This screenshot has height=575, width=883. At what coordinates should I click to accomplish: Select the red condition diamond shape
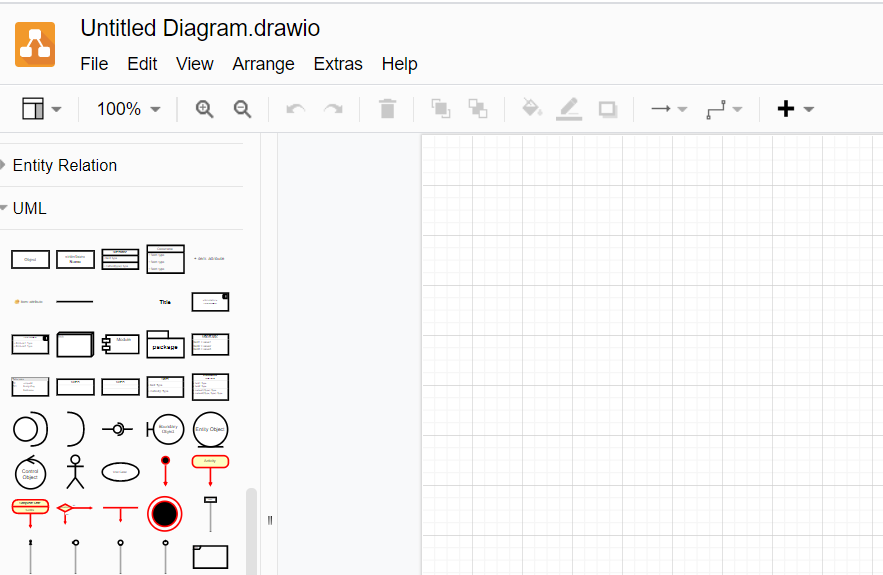tap(74, 512)
